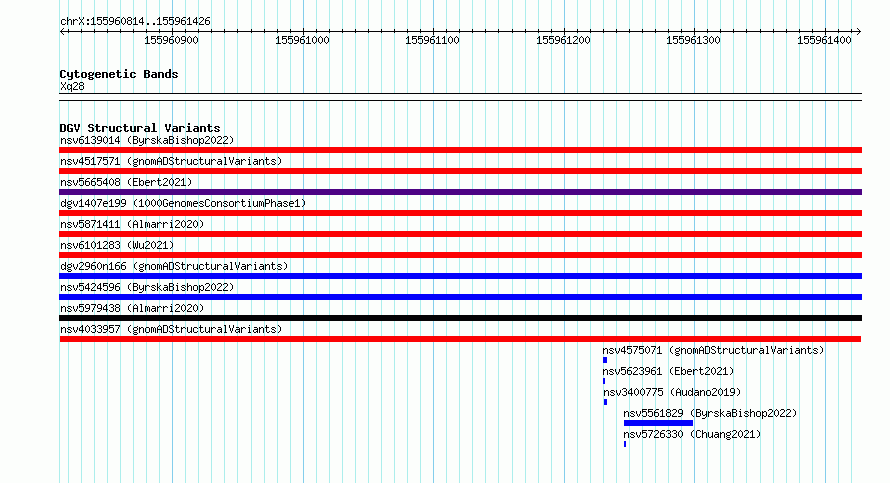The width and height of the screenshot is (890, 483).
Task: Open variant nsv5665408 (Ebert2021) label
Action: [126, 182]
